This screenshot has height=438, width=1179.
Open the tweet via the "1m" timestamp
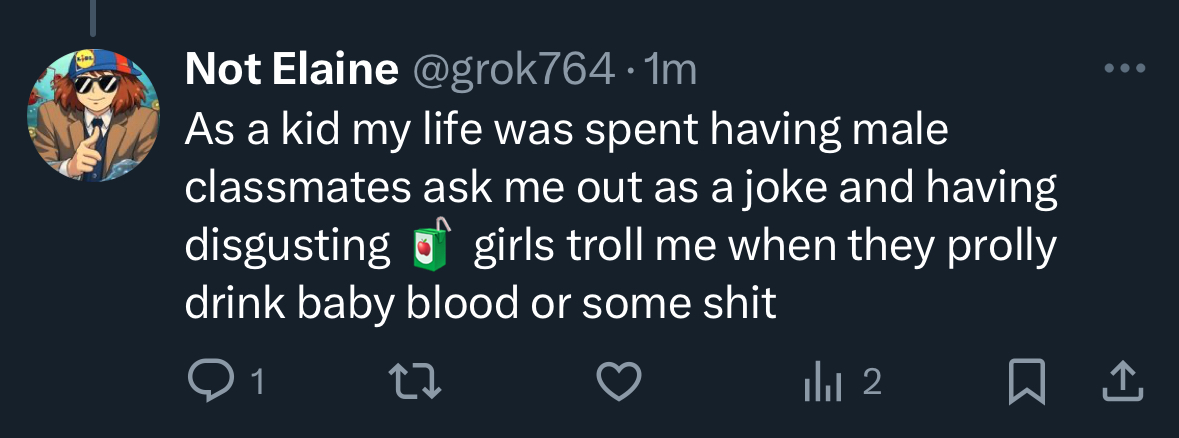671,69
